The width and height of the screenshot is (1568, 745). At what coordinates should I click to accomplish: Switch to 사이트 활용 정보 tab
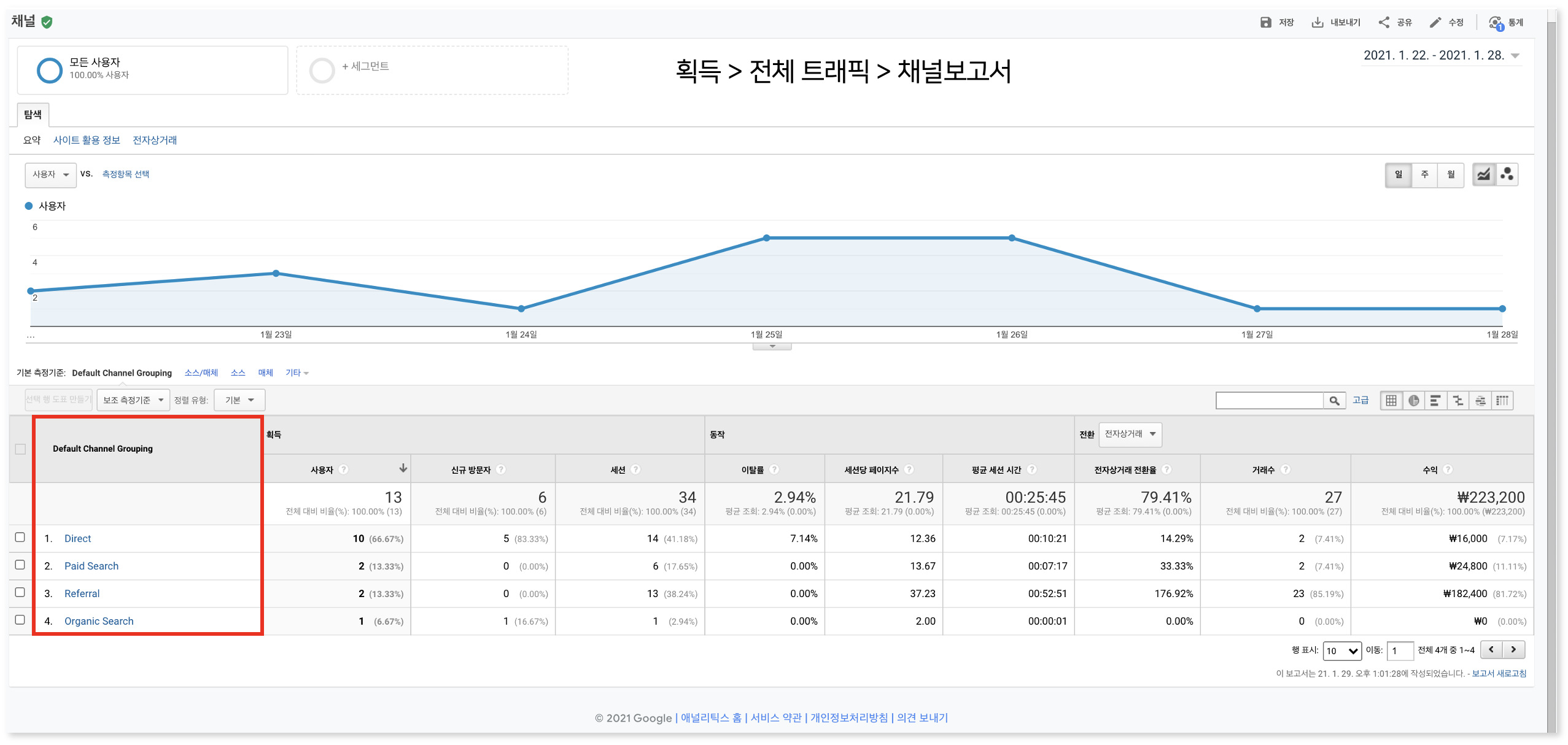[x=87, y=140]
